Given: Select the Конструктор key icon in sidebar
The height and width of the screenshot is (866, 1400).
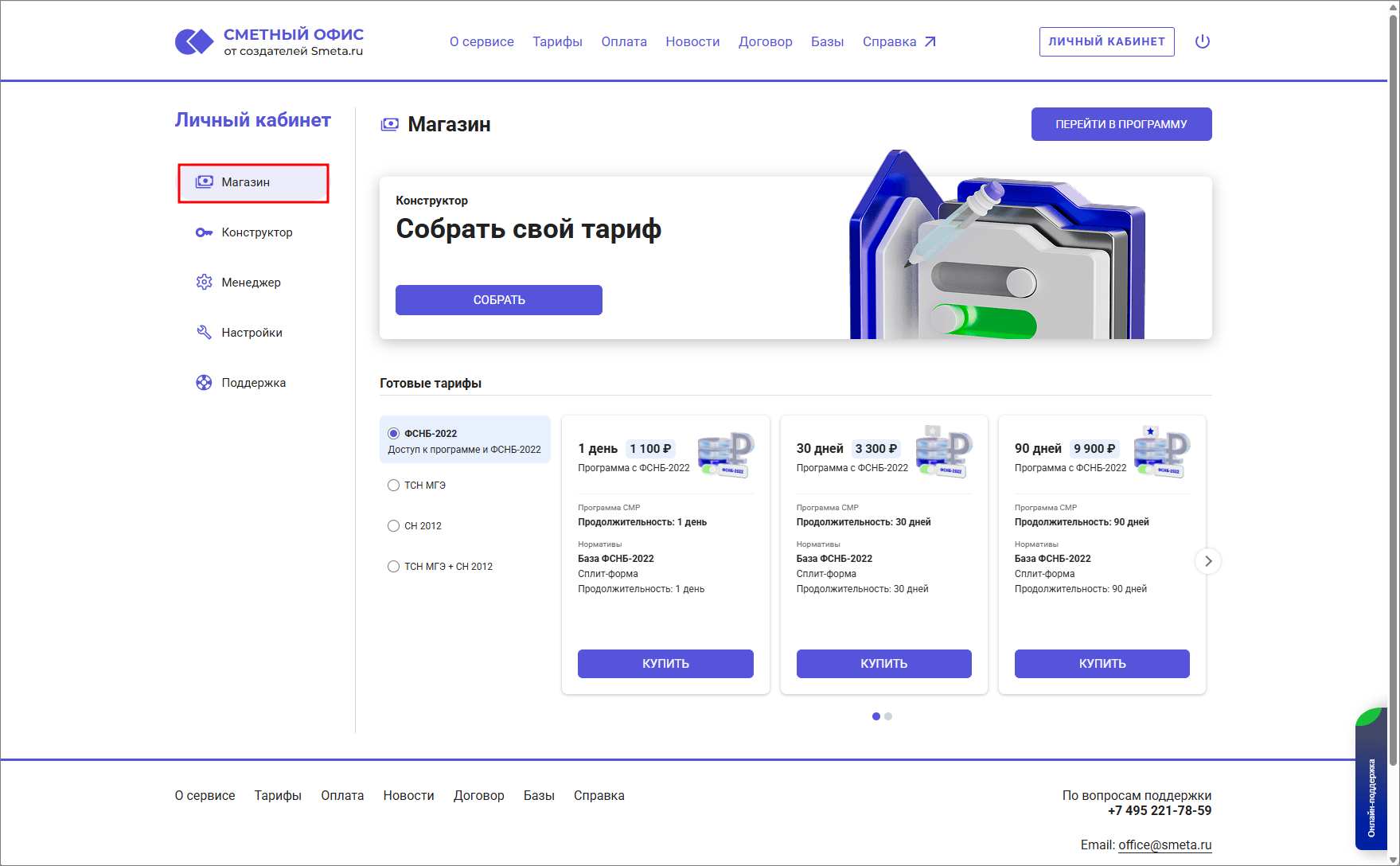Looking at the screenshot, I should point(204,232).
